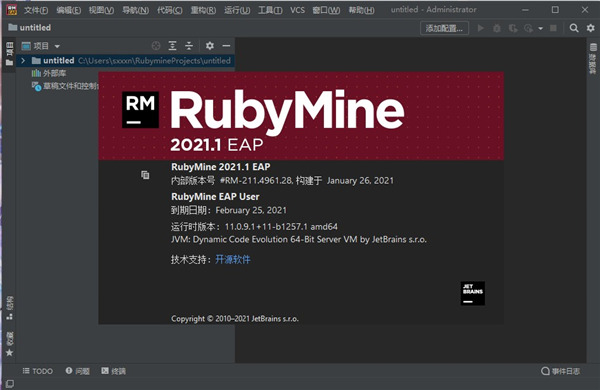Open the Favorites star side tab
The image size is (600, 390).
[10, 344]
